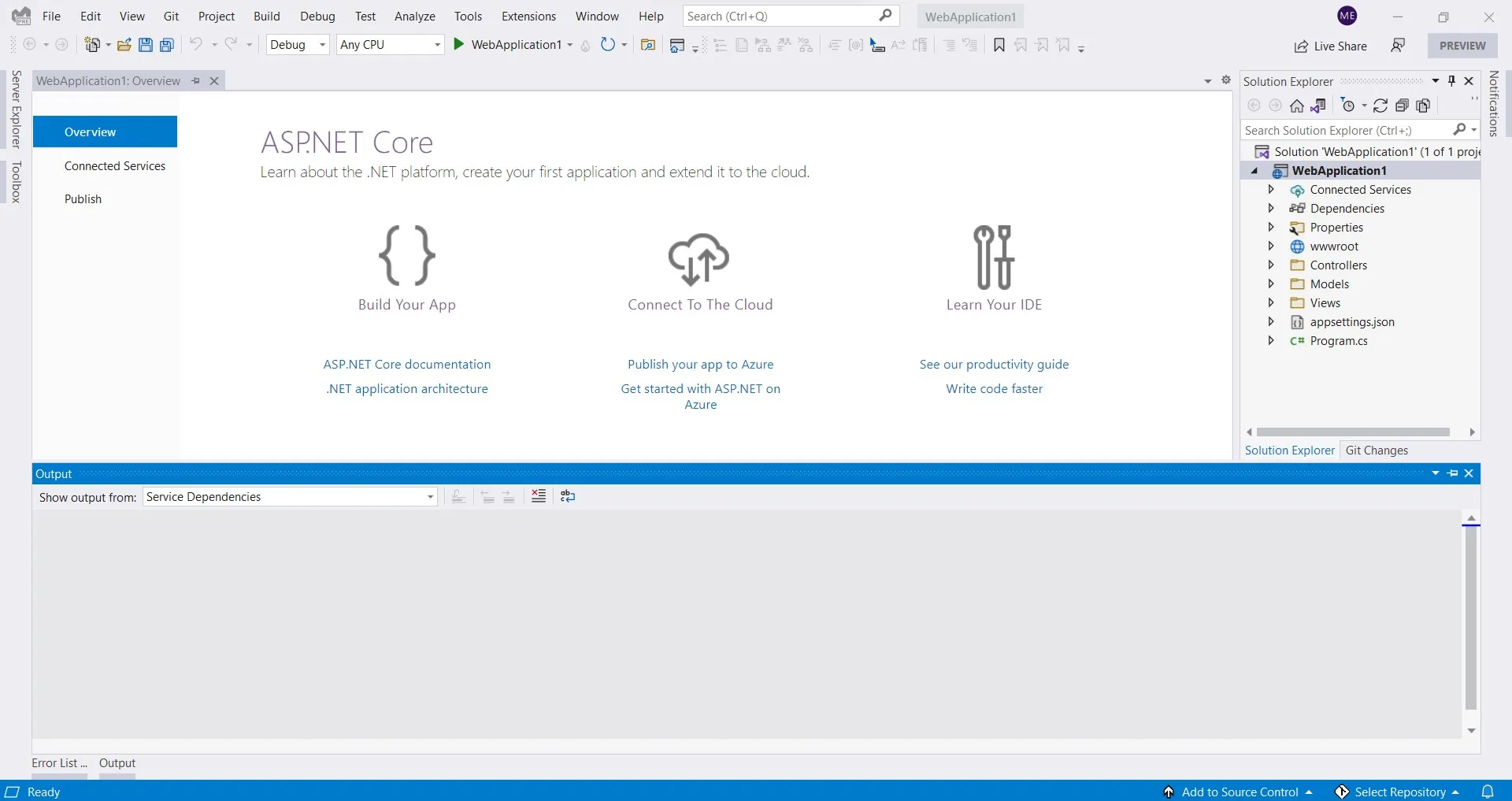
Task: Open ASP.NET Core documentation link
Action: pos(407,365)
